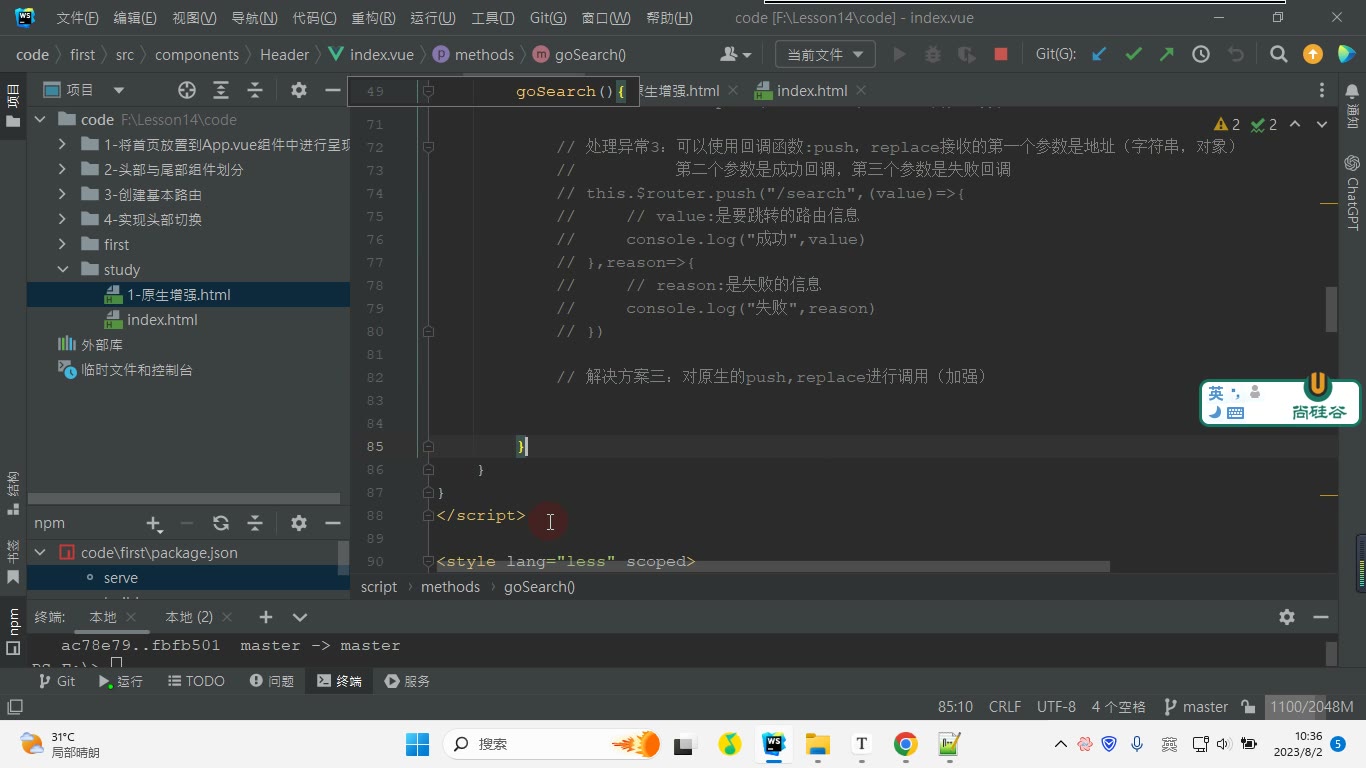Click the master branch status widget
1366x768 pixels.
(x=1196, y=707)
